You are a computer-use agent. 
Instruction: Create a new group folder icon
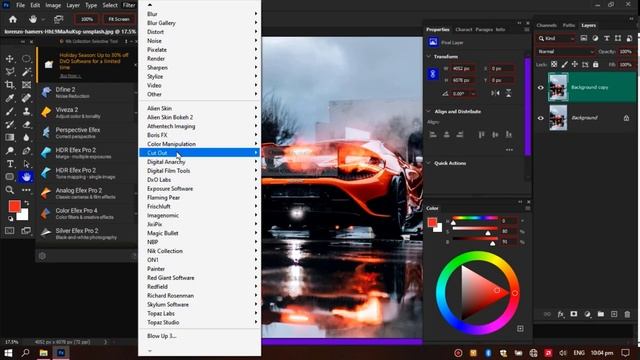(x=600, y=314)
